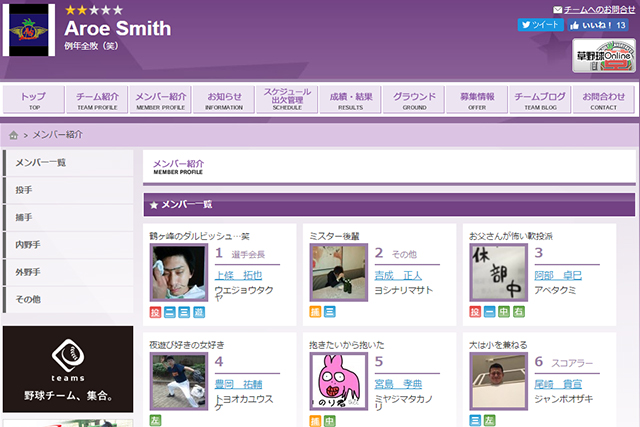Click the teams baseball banner
640x427 pixels.
tap(68, 368)
